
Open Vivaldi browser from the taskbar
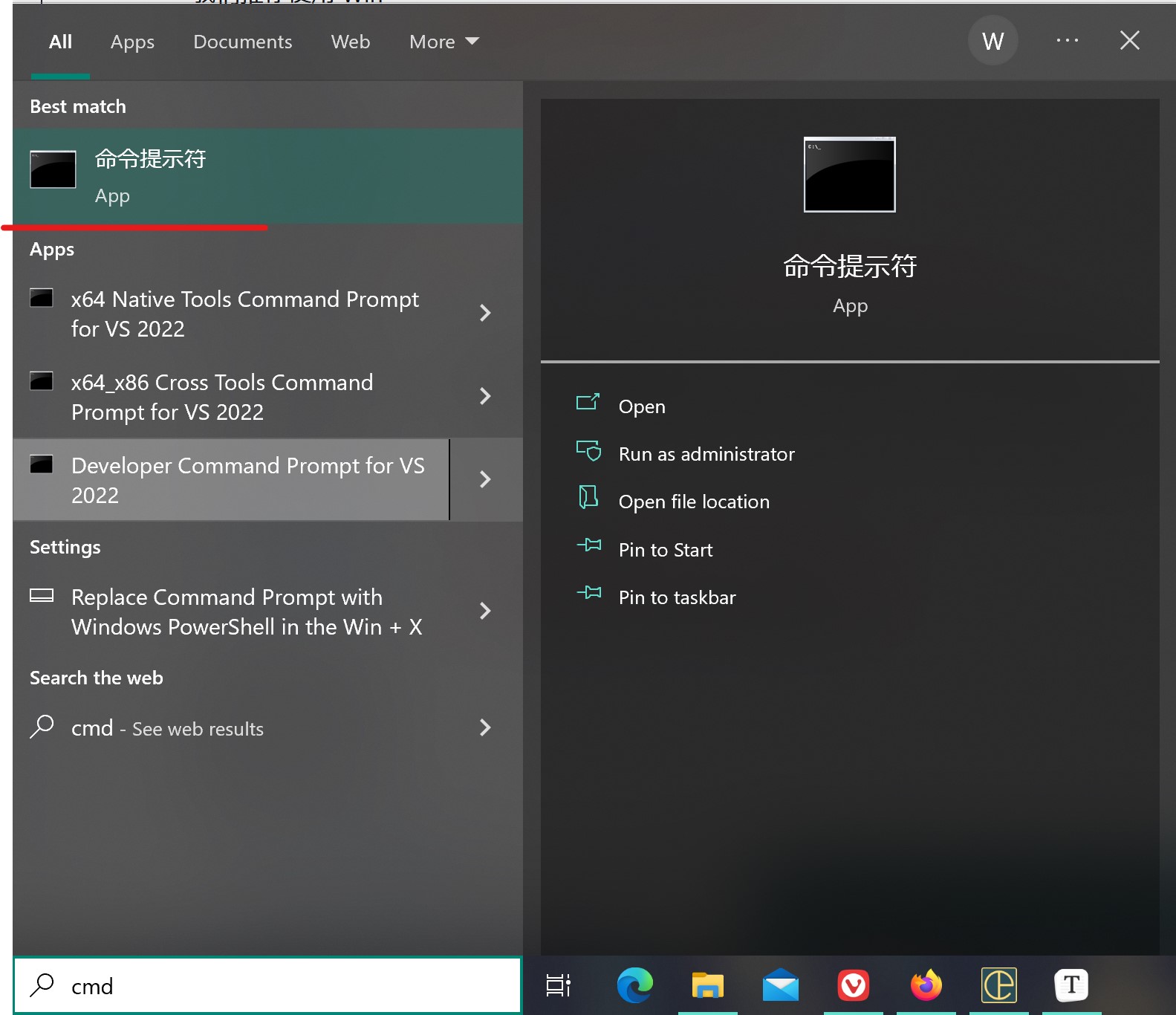[x=853, y=985]
